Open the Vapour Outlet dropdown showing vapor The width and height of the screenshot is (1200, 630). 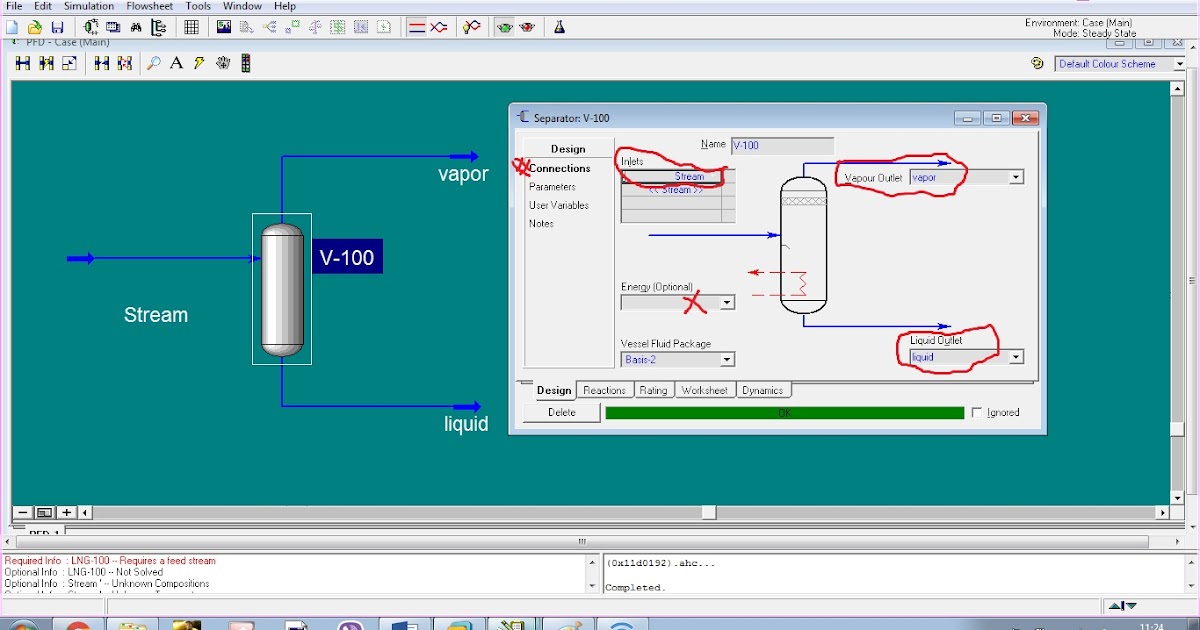coord(1016,176)
